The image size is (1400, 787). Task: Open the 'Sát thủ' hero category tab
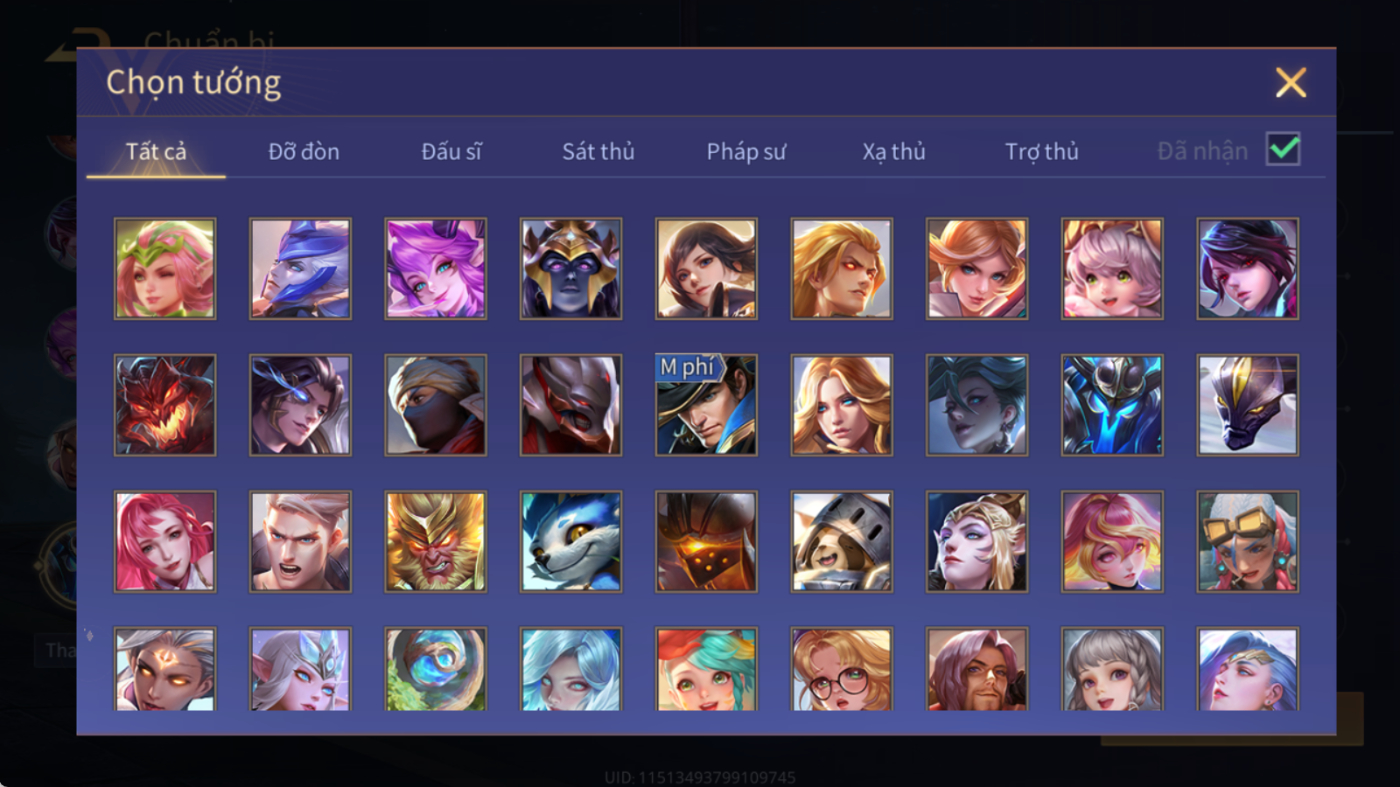pos(598,152)
